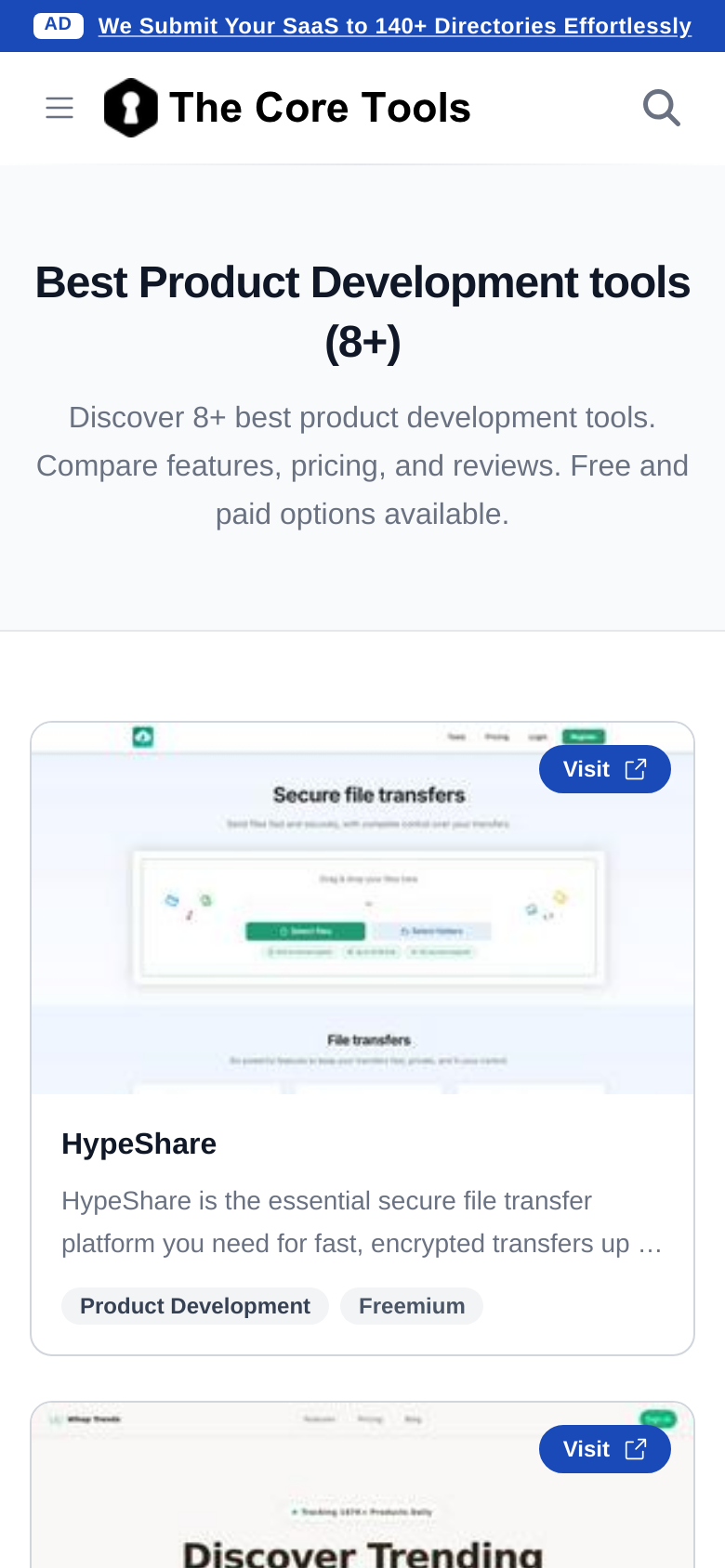Select the Product Development tag

tap(195, 1306)
